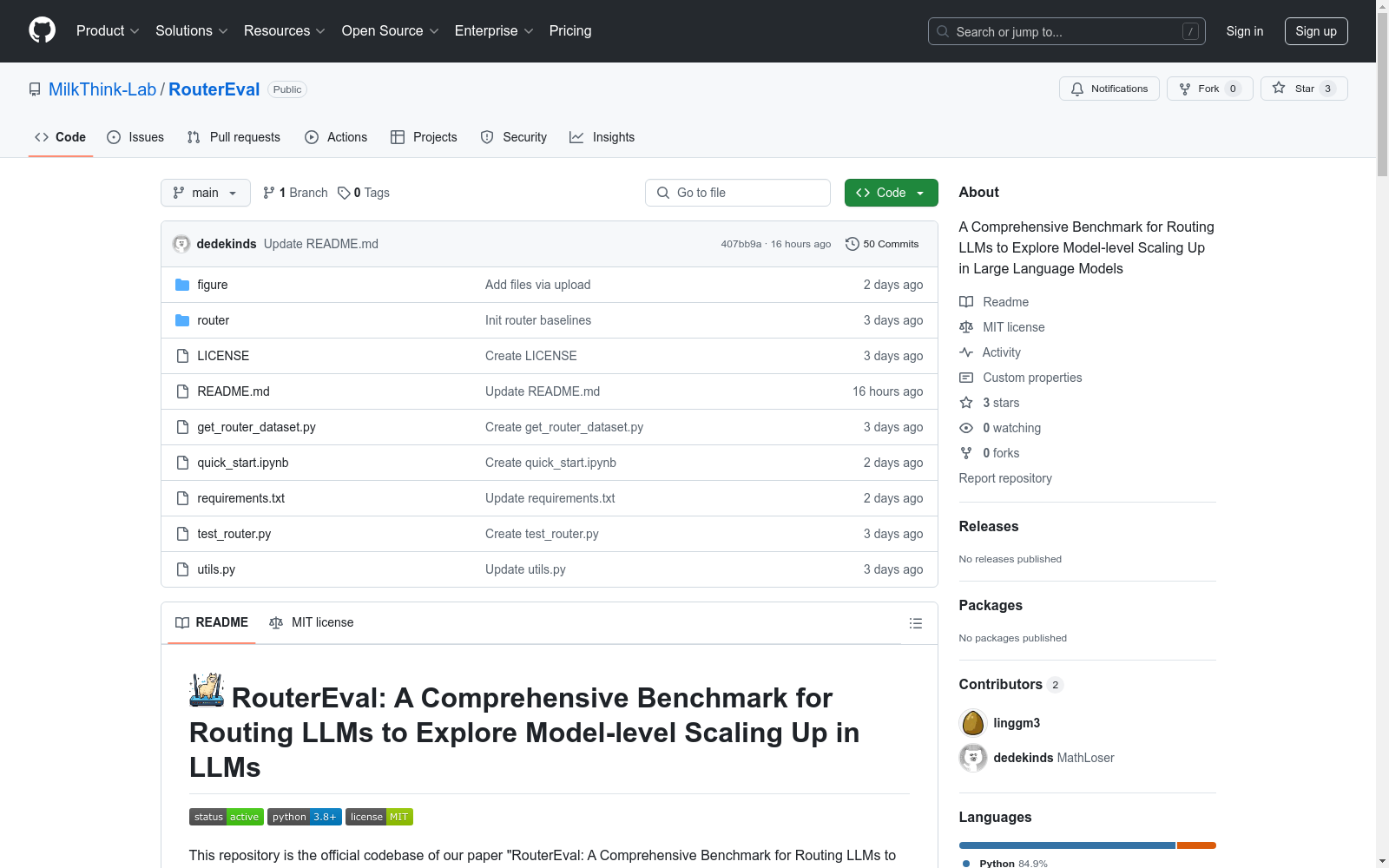Click the Sign in link
Image resolution: width=1389 pixels, height=868 pixels.
(x=1245, y=31)
